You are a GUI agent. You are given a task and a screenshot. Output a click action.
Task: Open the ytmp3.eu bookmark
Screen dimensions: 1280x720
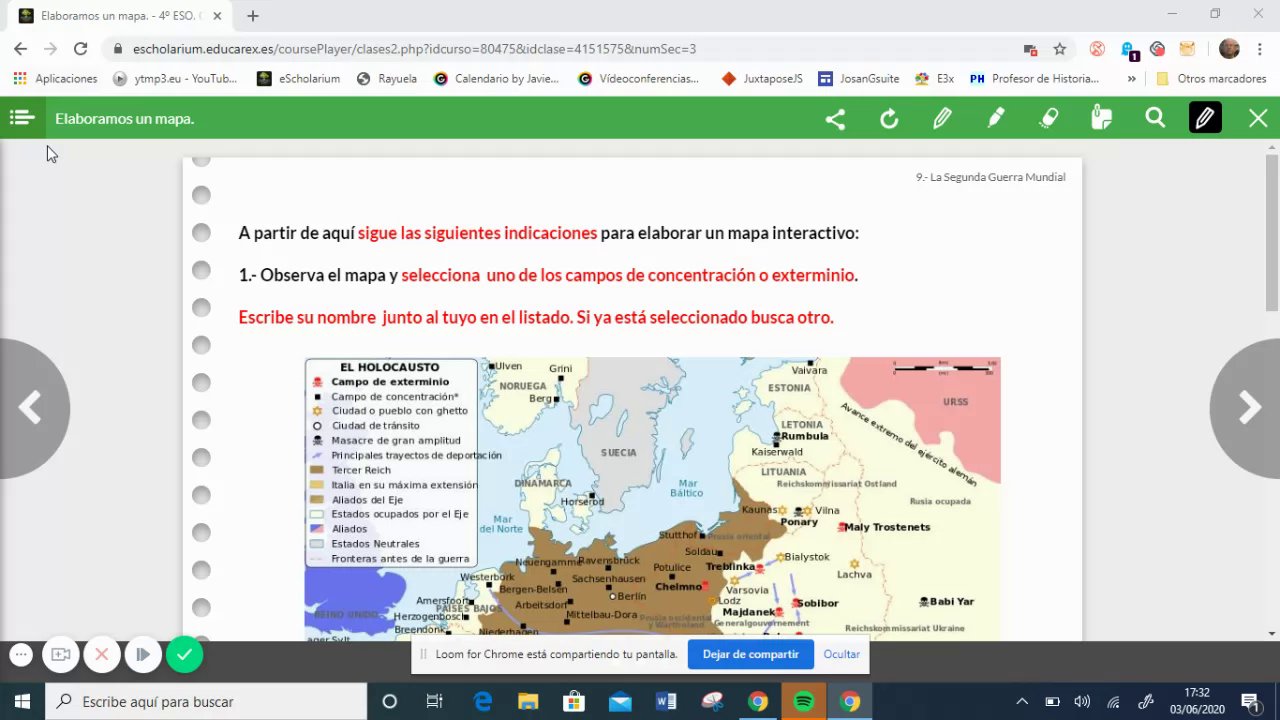click(175, 78)
